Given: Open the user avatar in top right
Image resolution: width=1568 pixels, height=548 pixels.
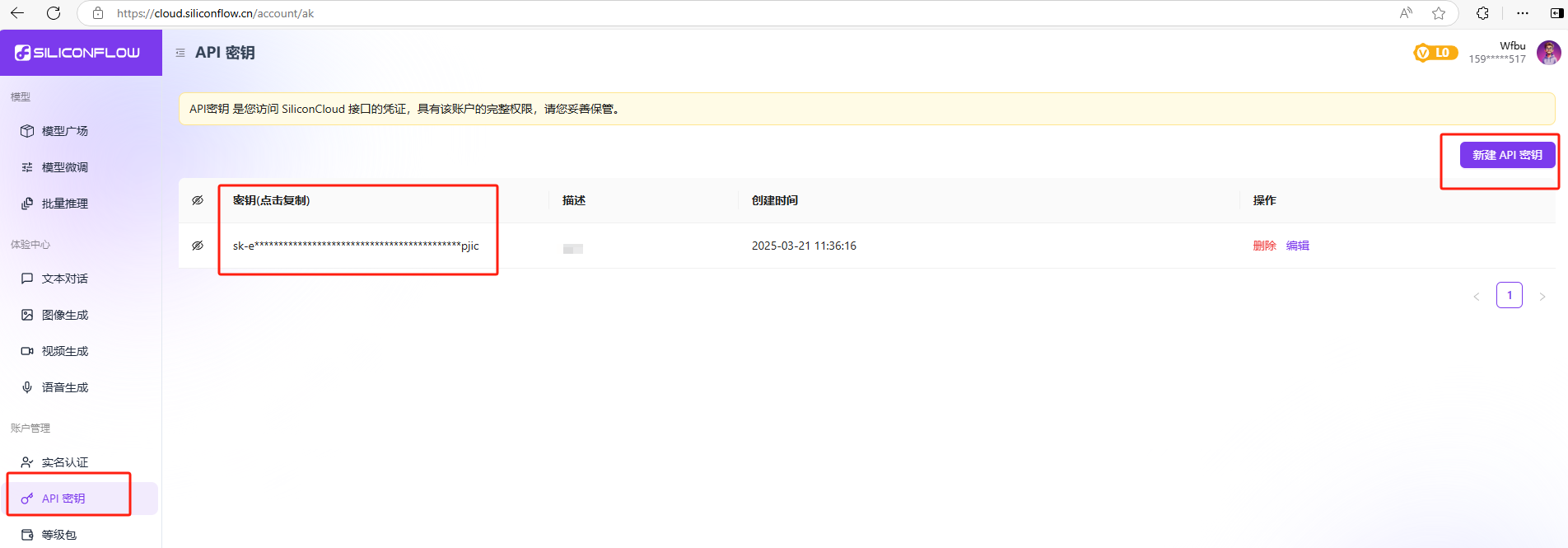Looking at the screenshot, I should [1548, 53].
